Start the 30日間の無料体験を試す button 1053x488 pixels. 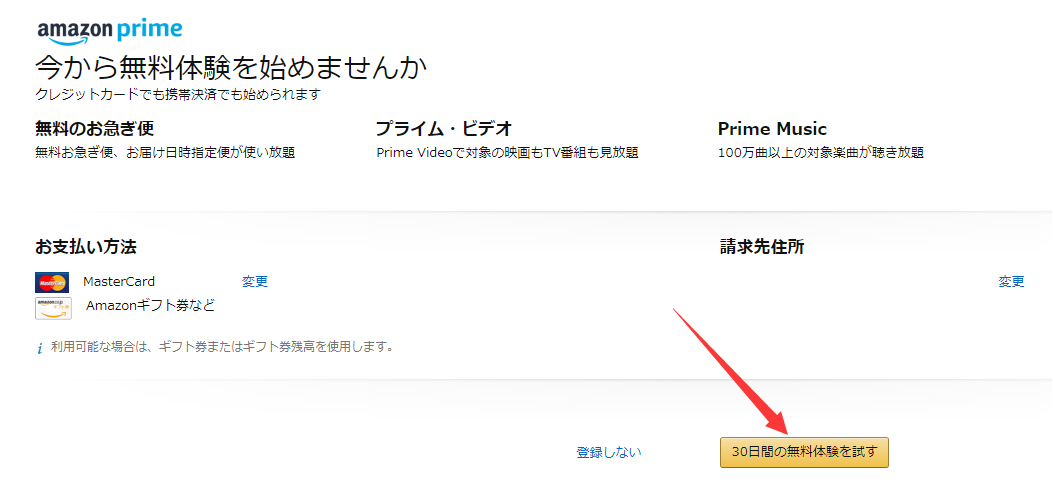pos(804,452)
